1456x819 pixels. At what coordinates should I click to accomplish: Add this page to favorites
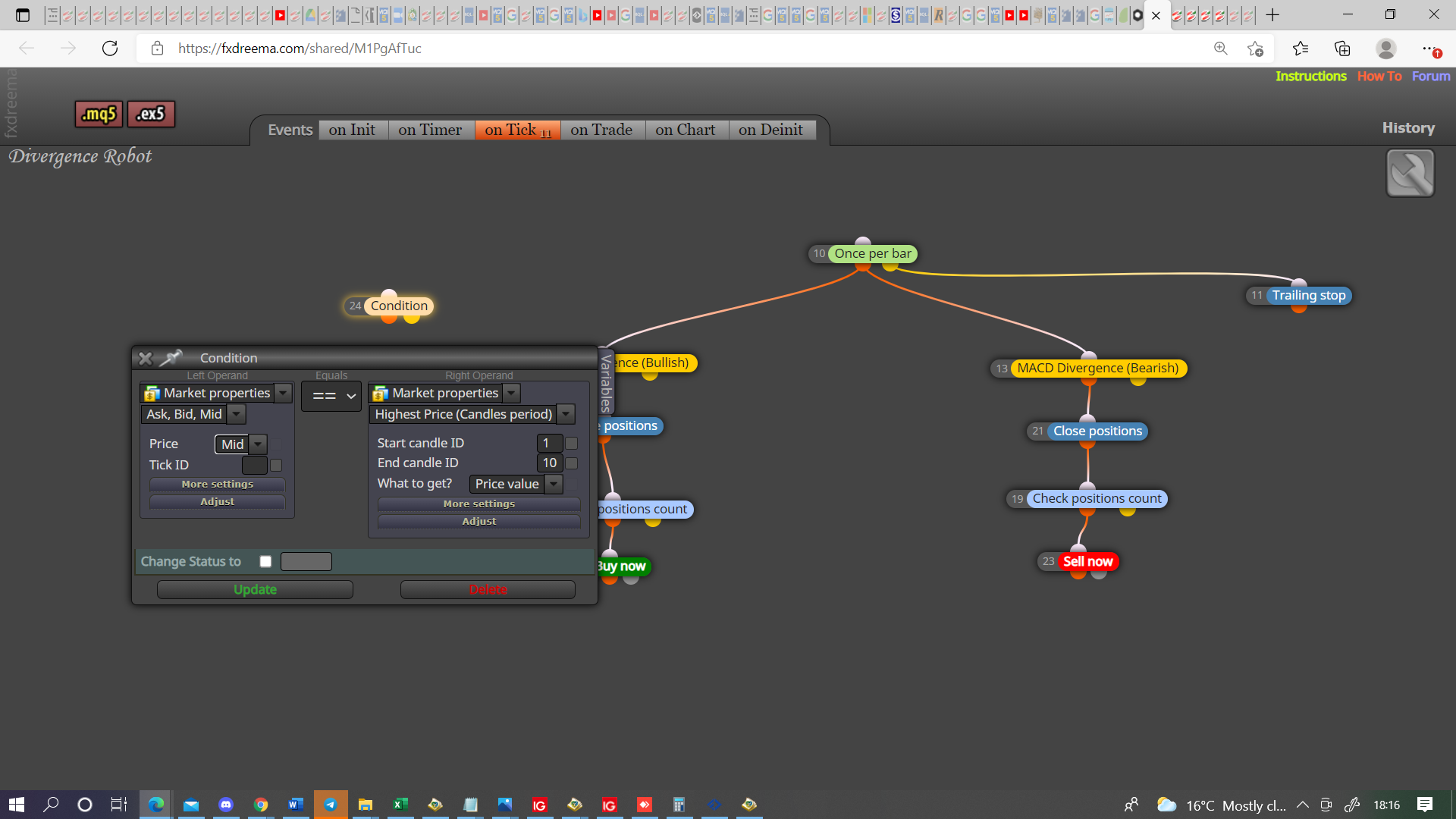[1255, 49]
